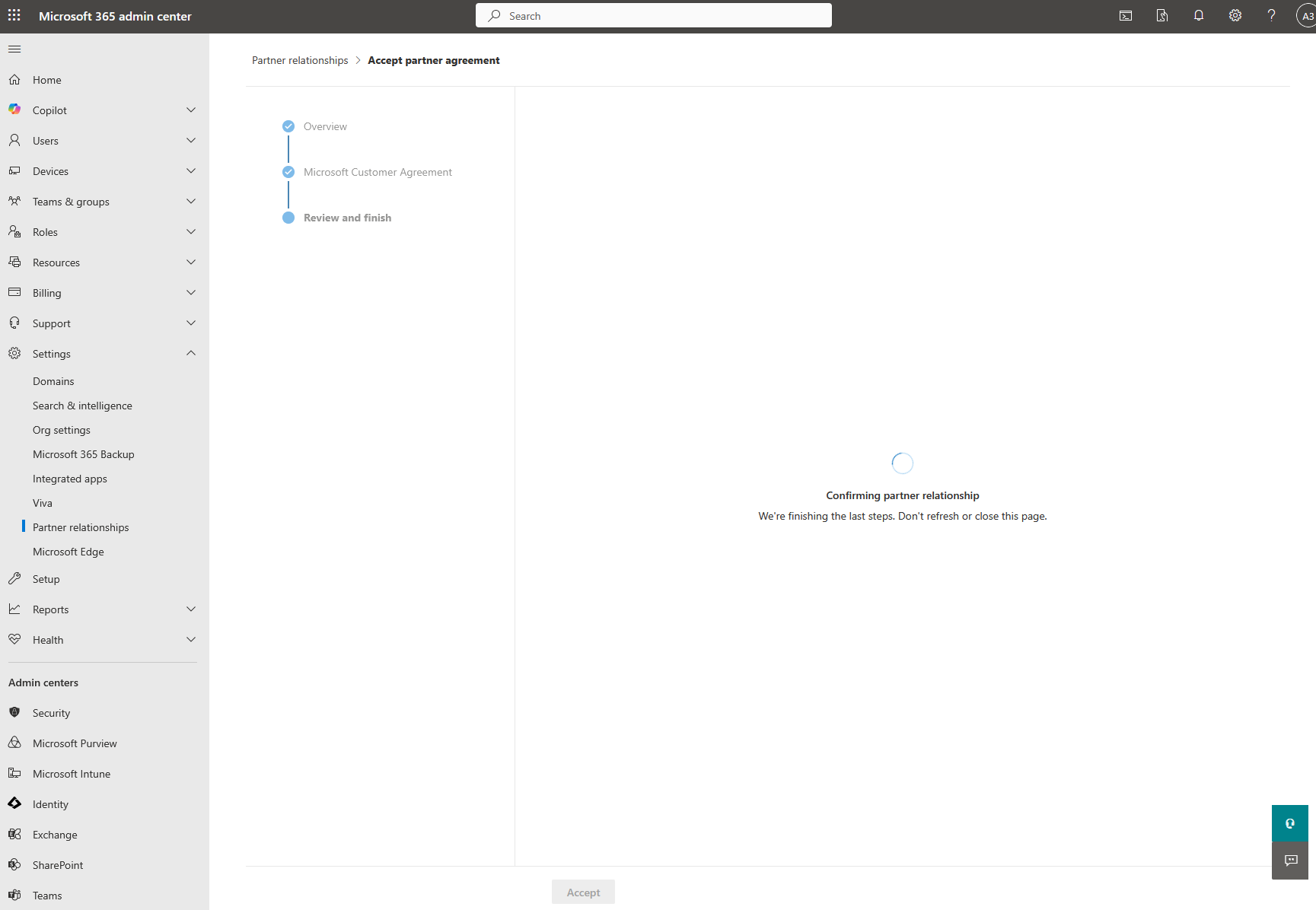Viewport: 1316px width, 910px height.
Task: Click the Search input field
Action: pyautogui.click(x=654, y=16)
